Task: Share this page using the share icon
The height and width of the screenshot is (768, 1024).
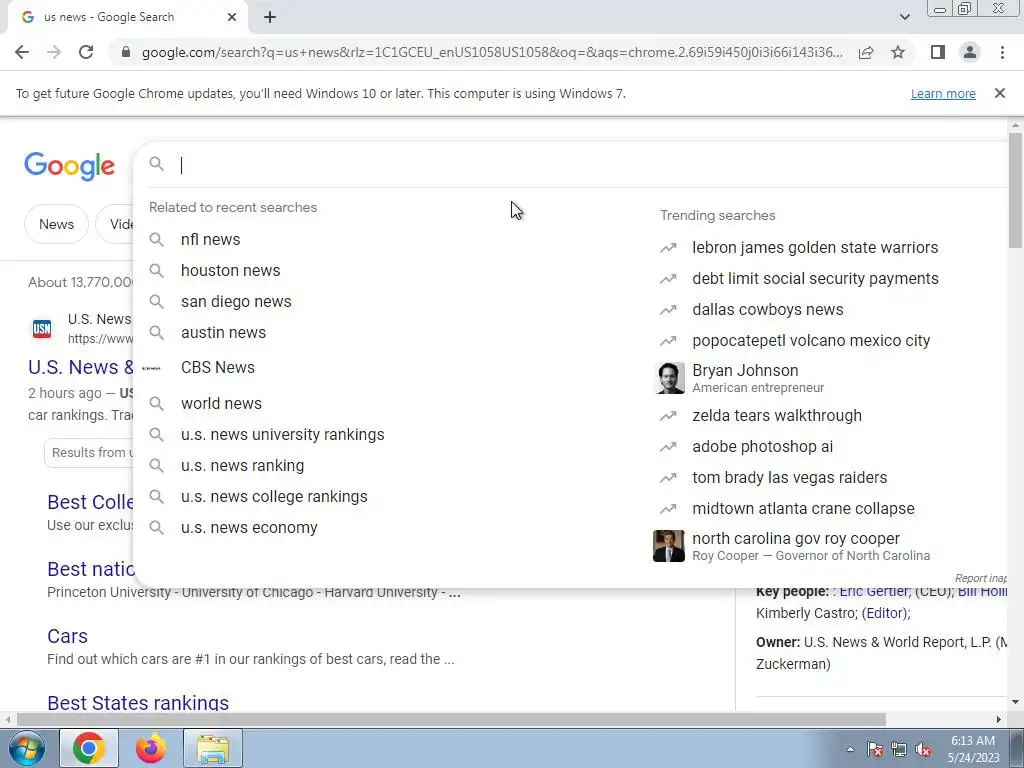Action: (866, 52)
